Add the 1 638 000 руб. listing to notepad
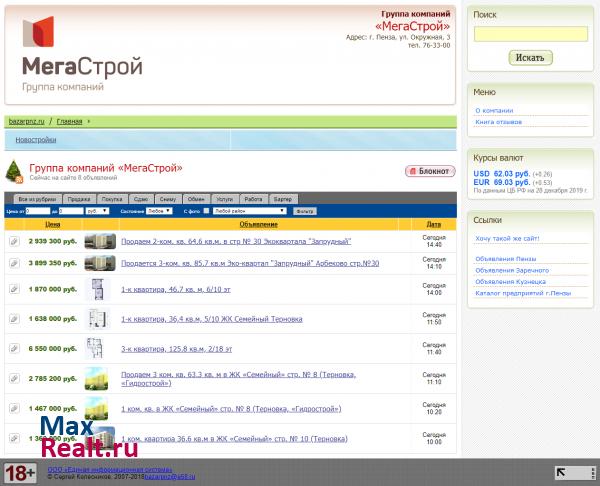This screenshot has height=486, width=600. [14, 318]
